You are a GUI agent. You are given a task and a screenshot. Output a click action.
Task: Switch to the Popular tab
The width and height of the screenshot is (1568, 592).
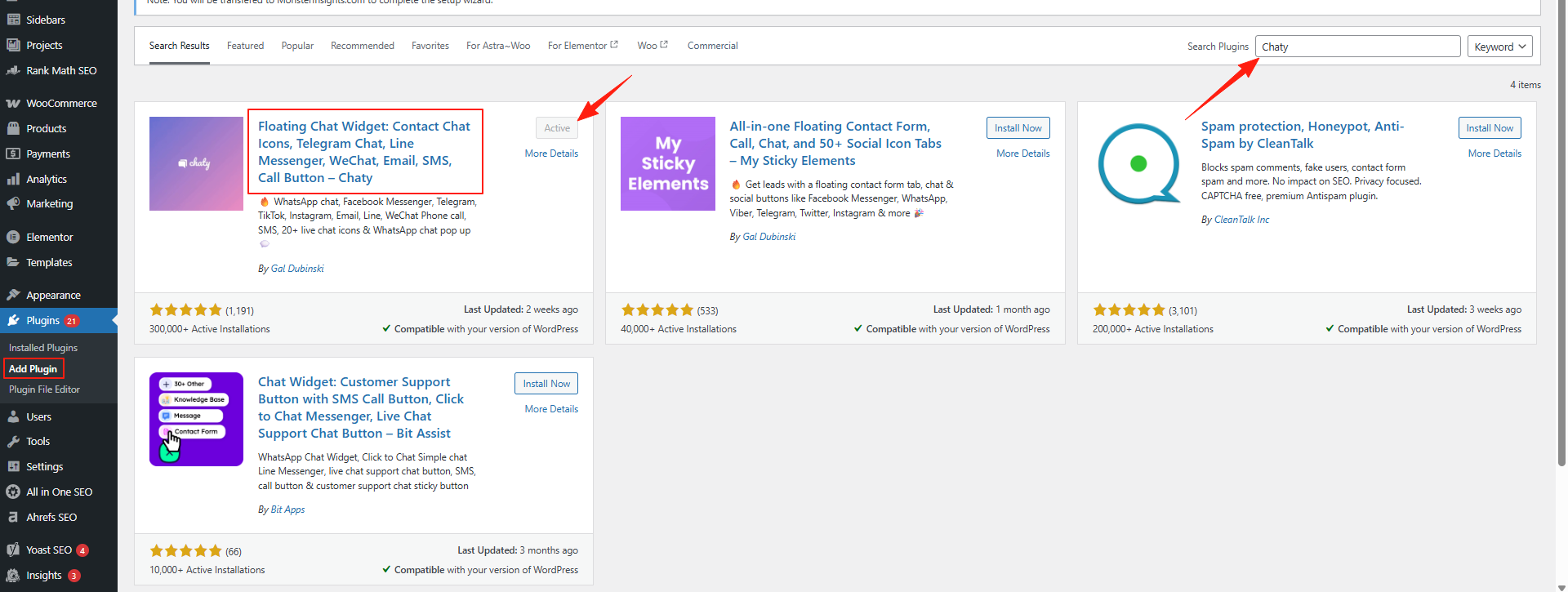click(x=297, y=46)
